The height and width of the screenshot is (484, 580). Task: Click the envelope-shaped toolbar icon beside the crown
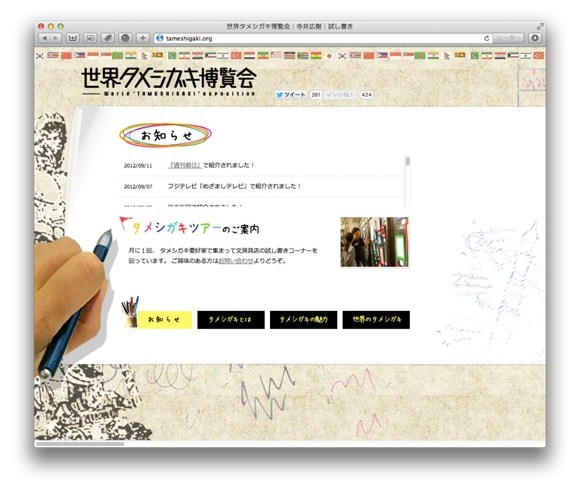tap(90, 38)
